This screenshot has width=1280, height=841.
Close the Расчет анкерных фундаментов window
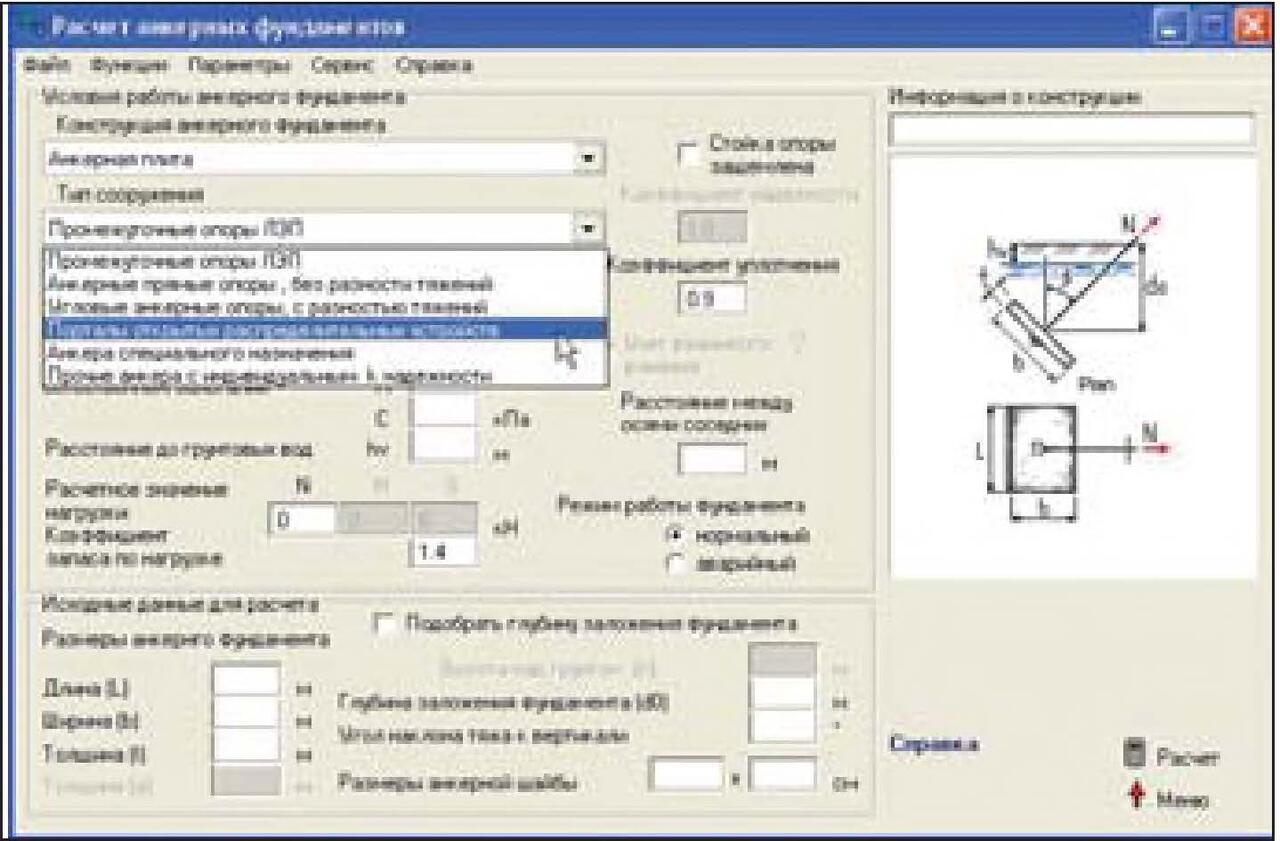[1251, 25]
